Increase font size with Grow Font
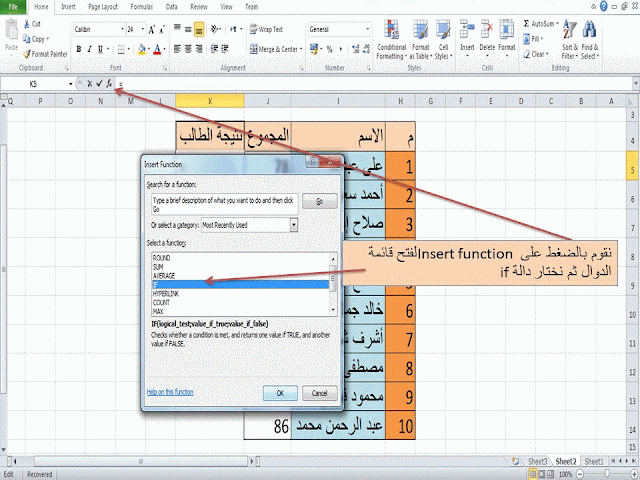The image size is (640, 480). (x=151, y=29)
